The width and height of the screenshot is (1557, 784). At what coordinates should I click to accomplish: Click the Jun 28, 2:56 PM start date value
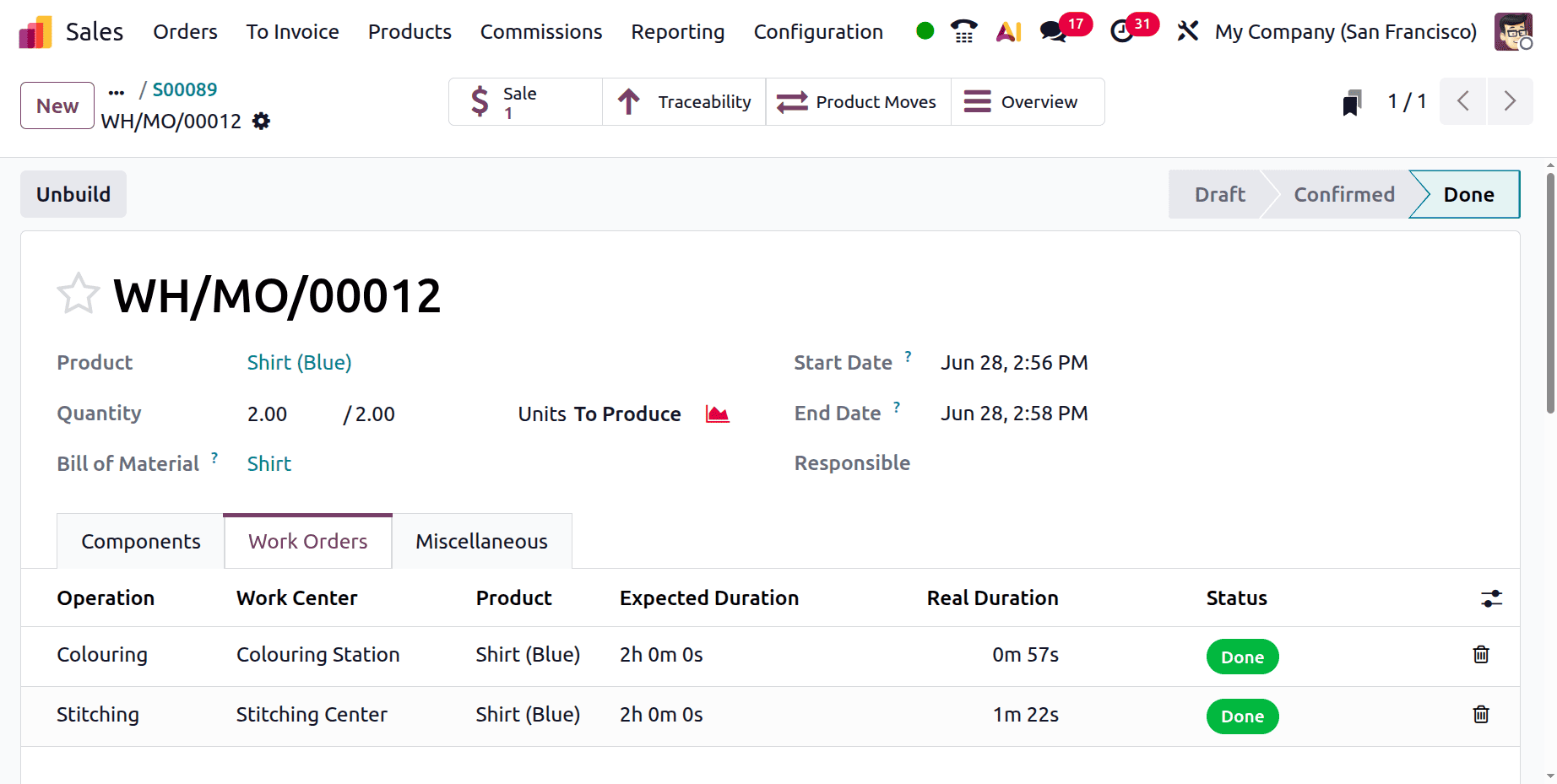[x=1014, y=363]
